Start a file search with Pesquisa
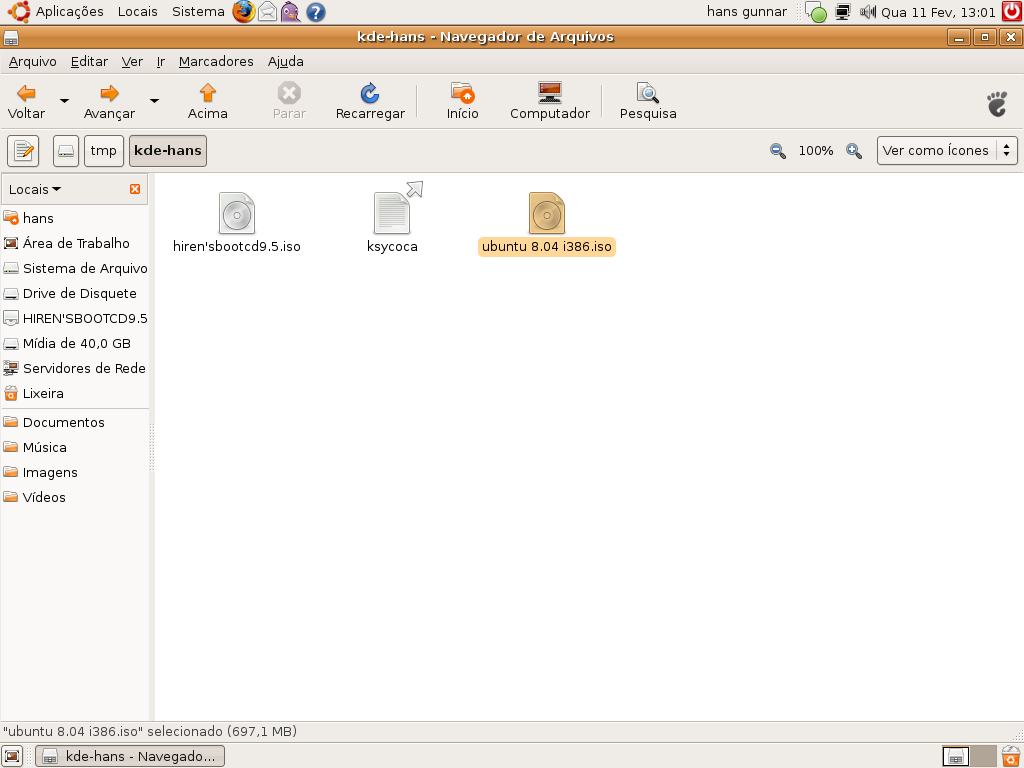 [x=648, y=101]
